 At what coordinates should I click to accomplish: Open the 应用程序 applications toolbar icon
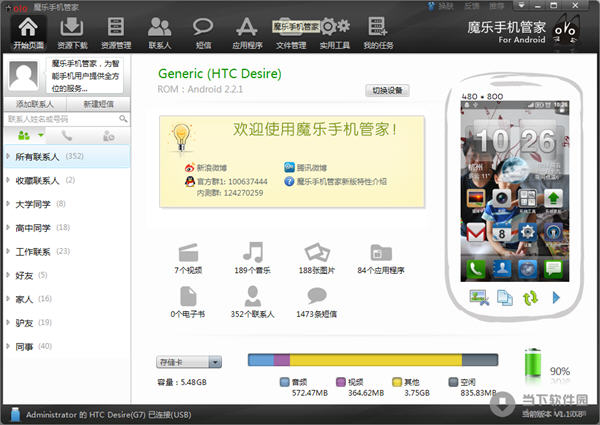coord(247,33)
